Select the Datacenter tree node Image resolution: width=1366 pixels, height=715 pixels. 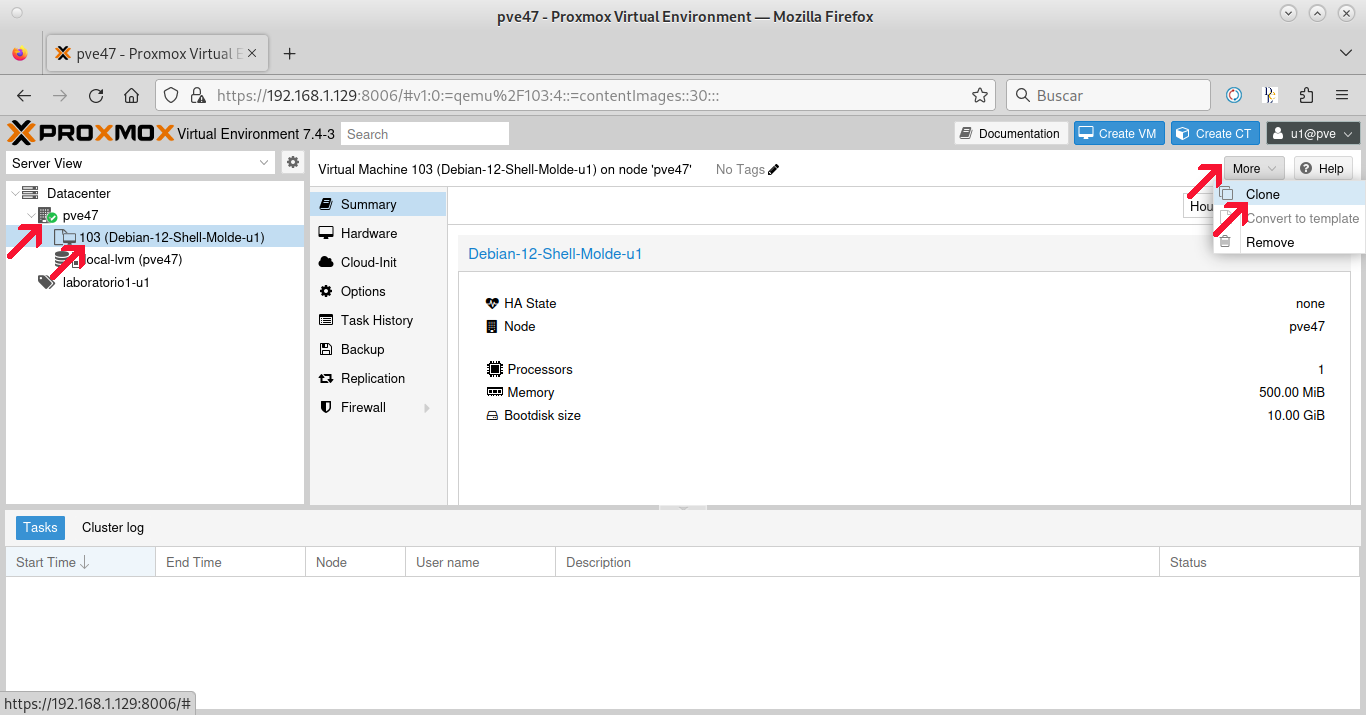tap(79, 193)
